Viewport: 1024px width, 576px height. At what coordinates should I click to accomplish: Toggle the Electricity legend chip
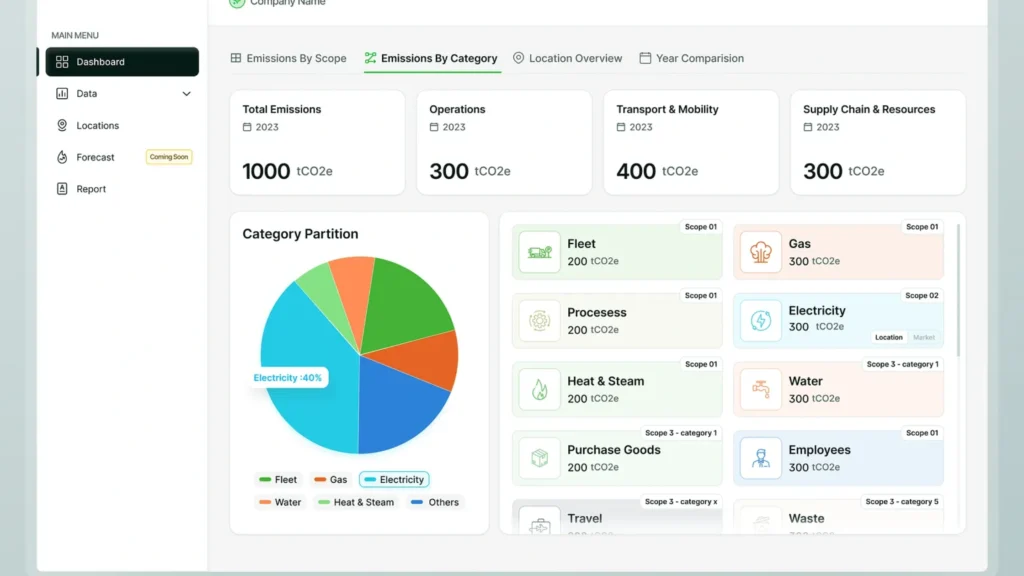pyautogui.click(x=394, y=479)
